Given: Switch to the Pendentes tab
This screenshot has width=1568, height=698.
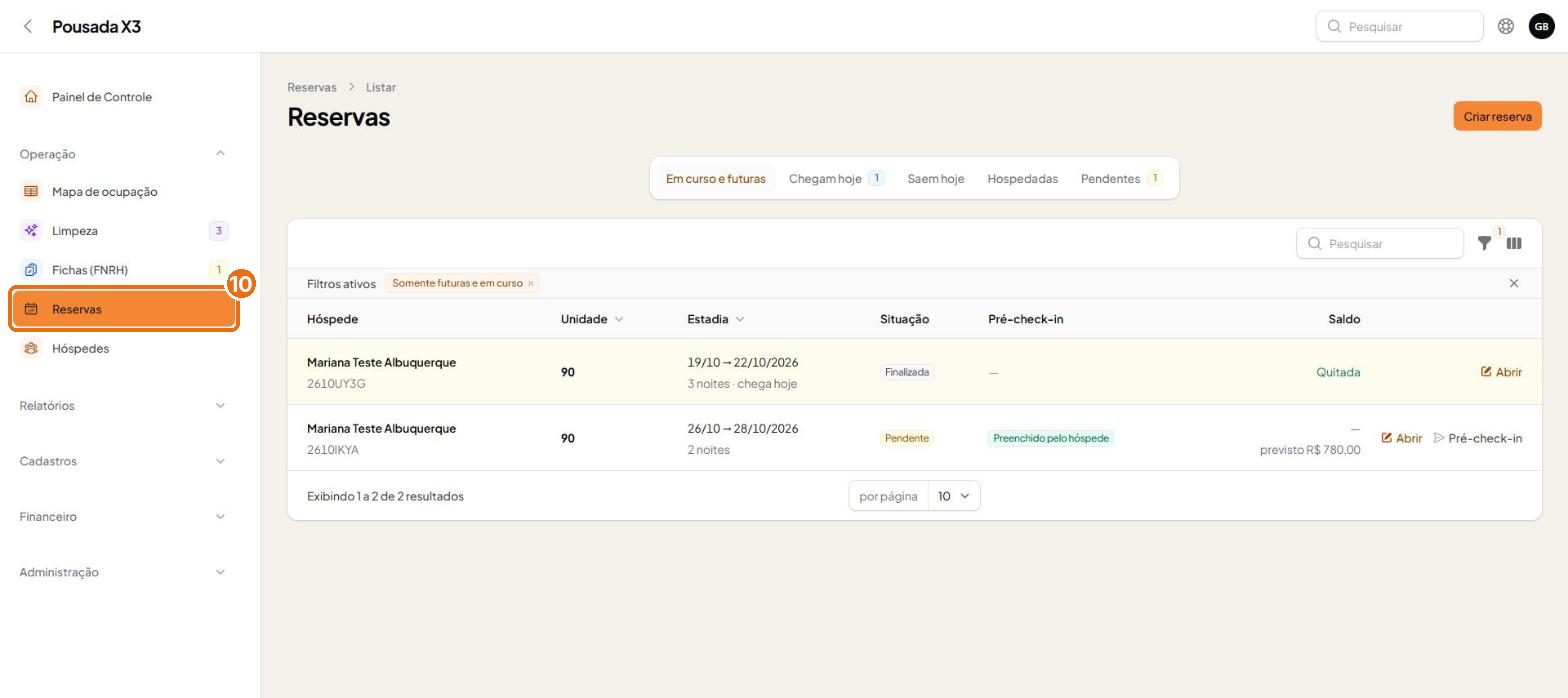Looking at the screenshot, I should click(1121, 179).
